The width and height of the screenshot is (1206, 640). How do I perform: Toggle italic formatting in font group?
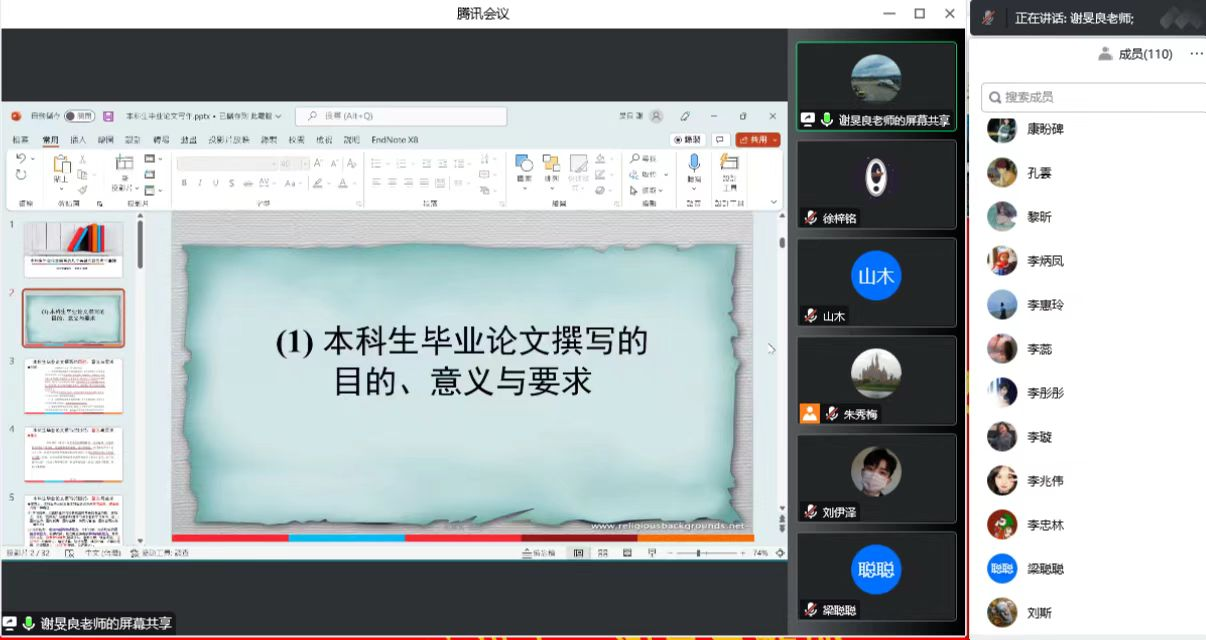pos(200,183)
